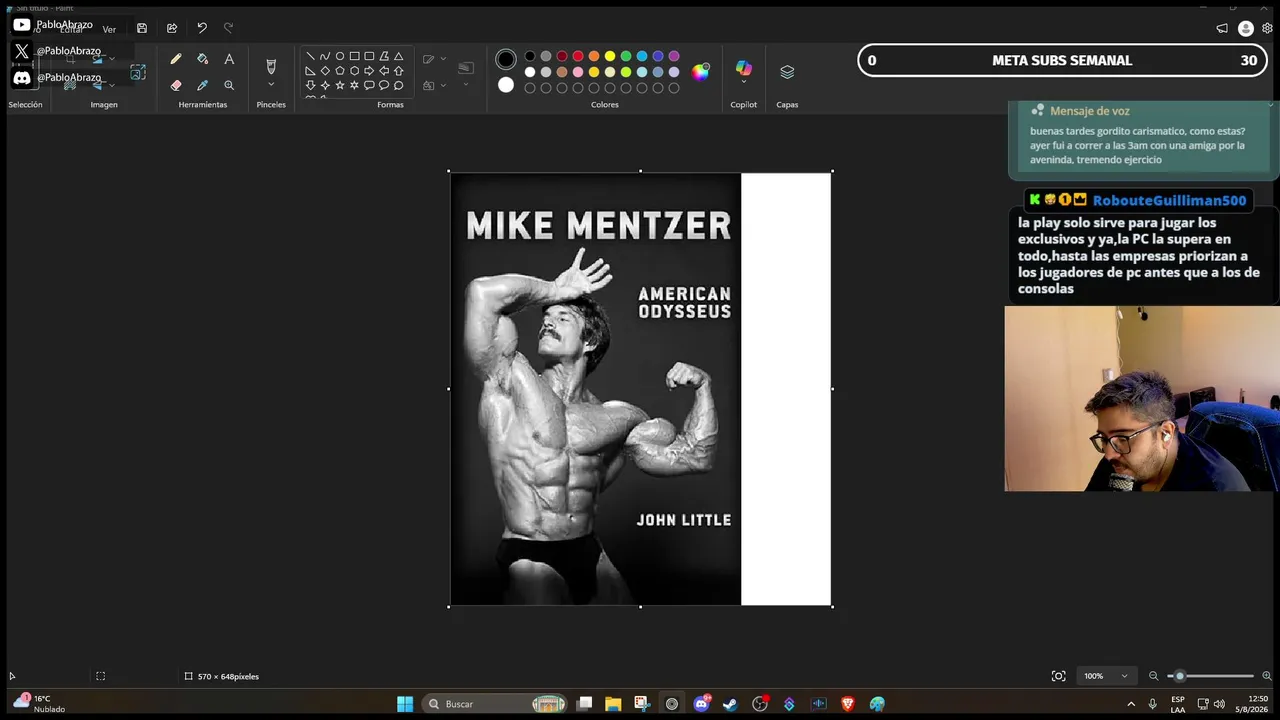Click the zoom in magnifier

pos(1267,676)
